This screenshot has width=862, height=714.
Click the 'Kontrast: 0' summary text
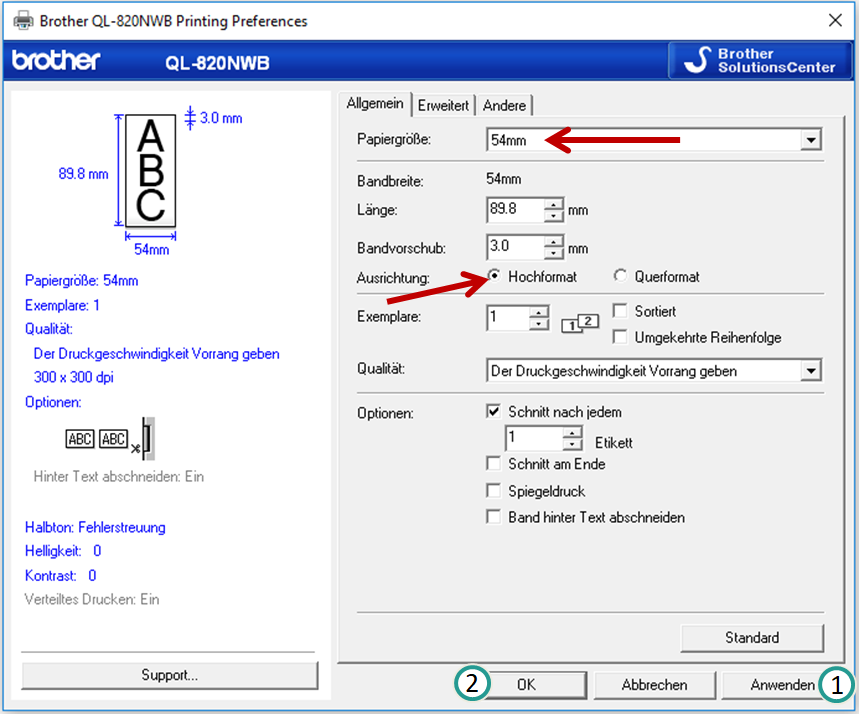click(x=60, y=575)
